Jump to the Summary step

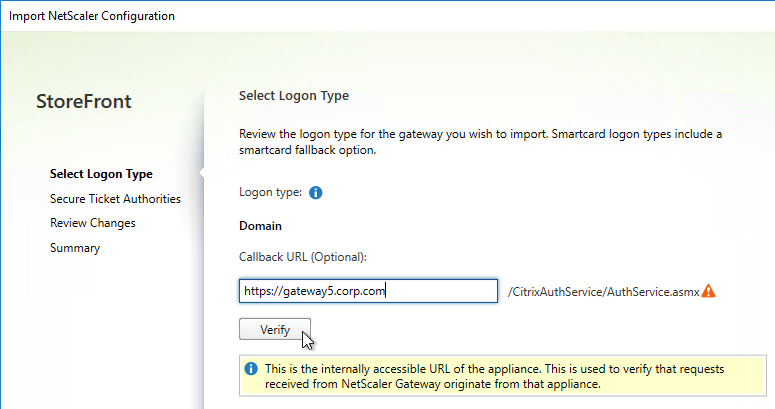[75, 248]
